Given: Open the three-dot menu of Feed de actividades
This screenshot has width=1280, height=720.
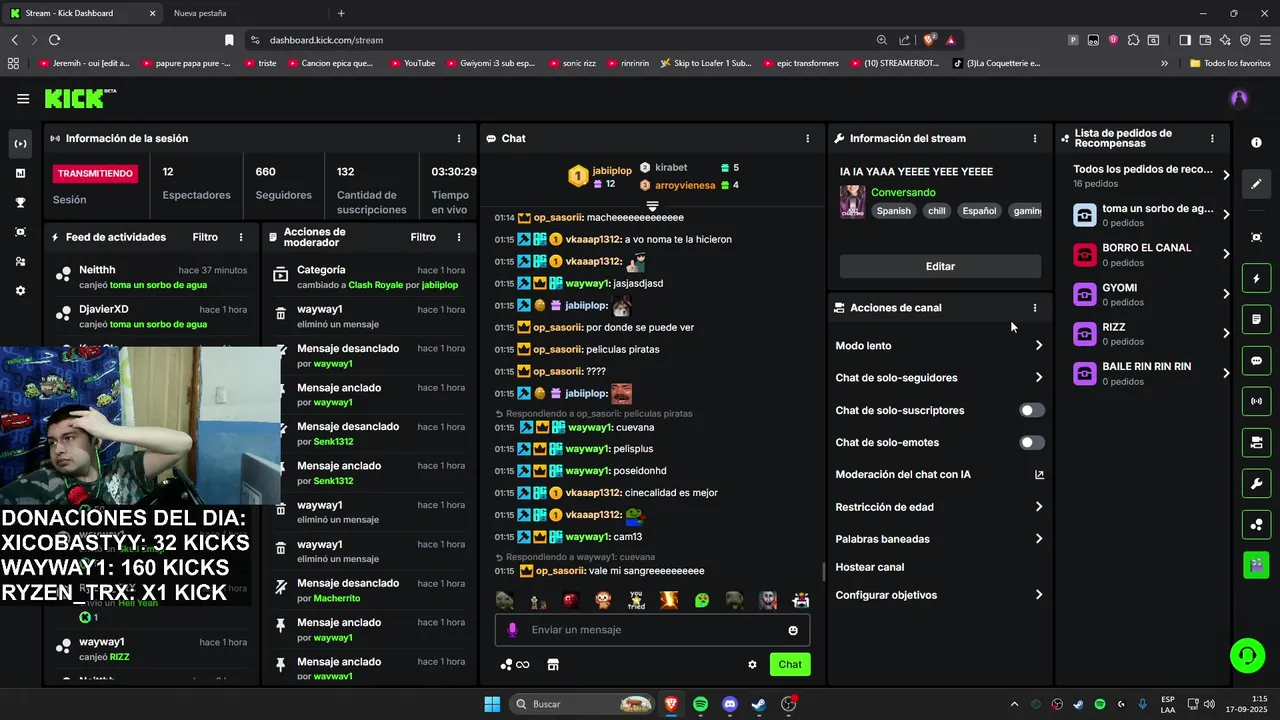Looking at the screenshot, I should pos(241,237).
